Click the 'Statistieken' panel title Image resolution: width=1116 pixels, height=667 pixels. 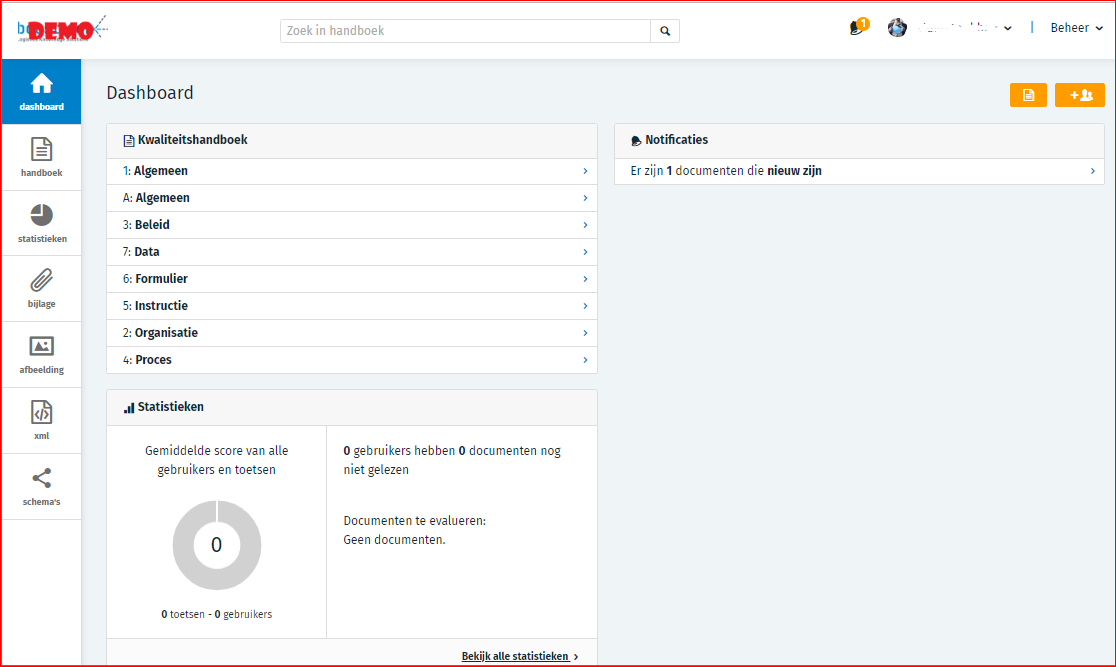point(171,407)
